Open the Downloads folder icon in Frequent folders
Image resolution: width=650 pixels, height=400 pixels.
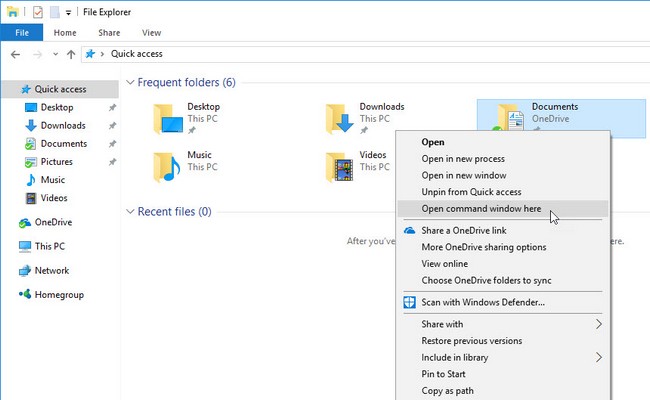tap(341, 118)
